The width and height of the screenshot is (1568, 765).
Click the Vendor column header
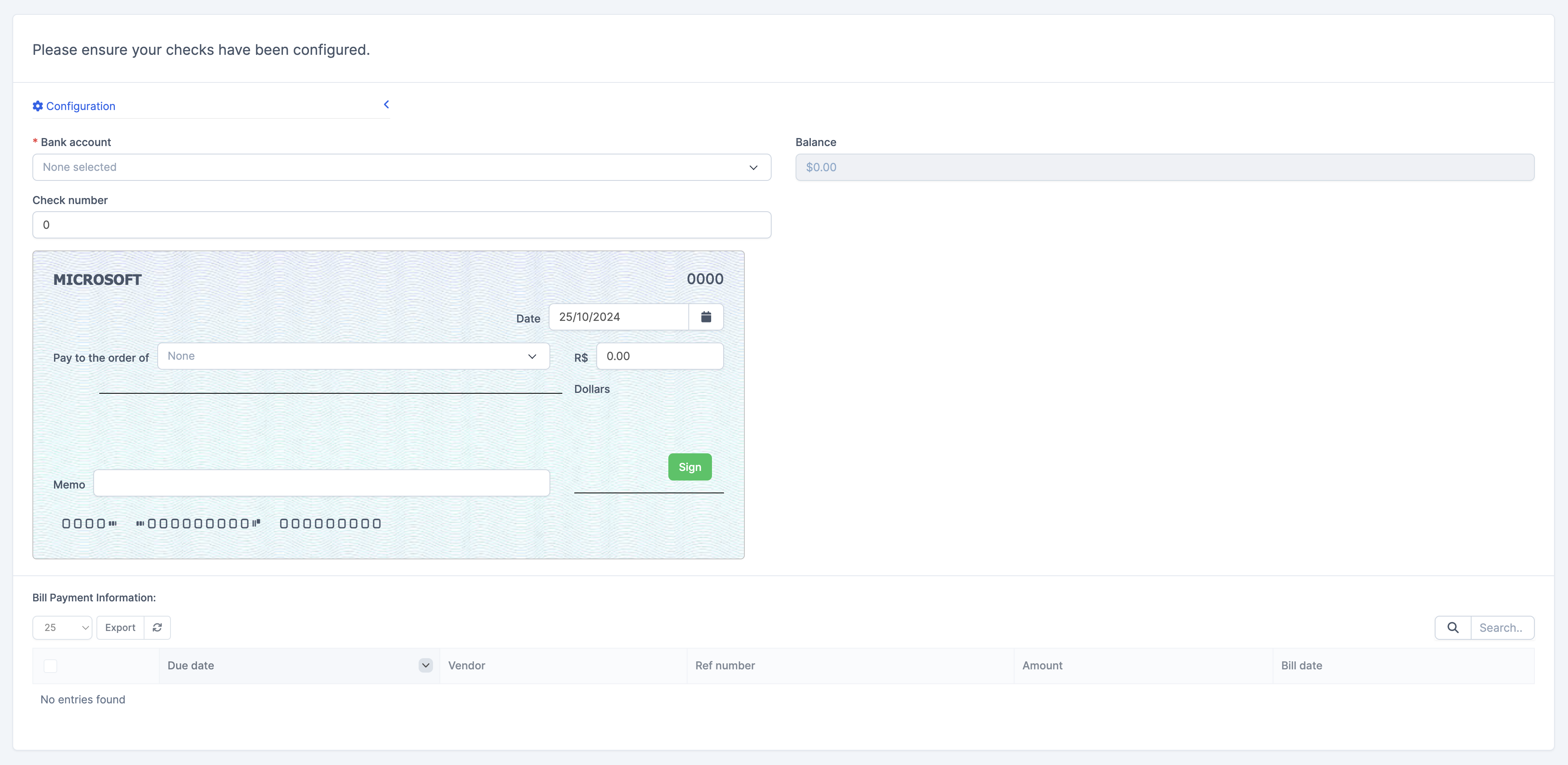(467, 665)
